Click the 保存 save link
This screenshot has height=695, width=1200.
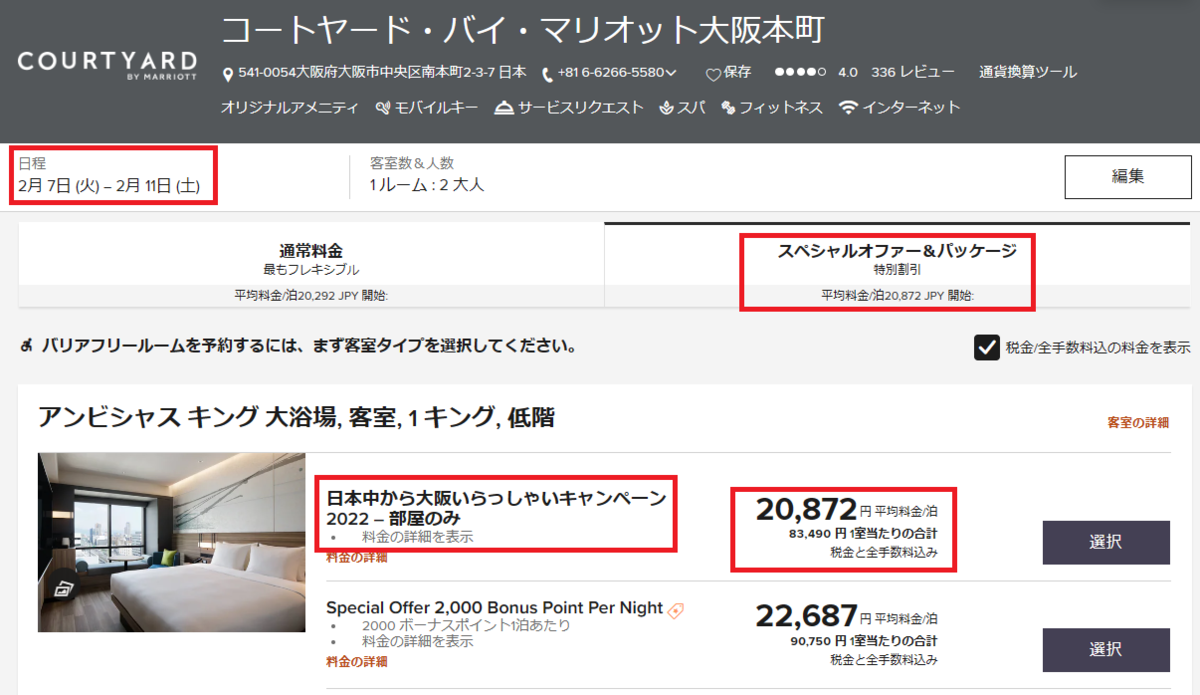click(x=737, y=72)
